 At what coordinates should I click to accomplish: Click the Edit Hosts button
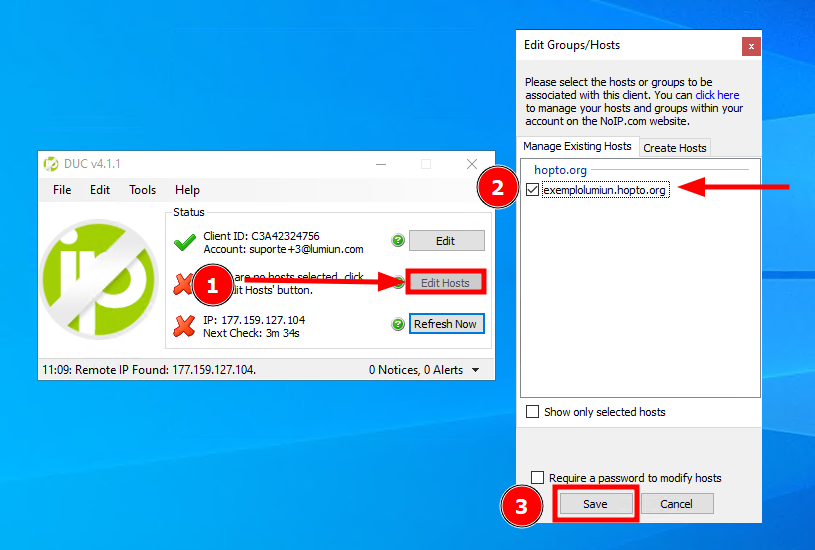click(x=445, y=283)
